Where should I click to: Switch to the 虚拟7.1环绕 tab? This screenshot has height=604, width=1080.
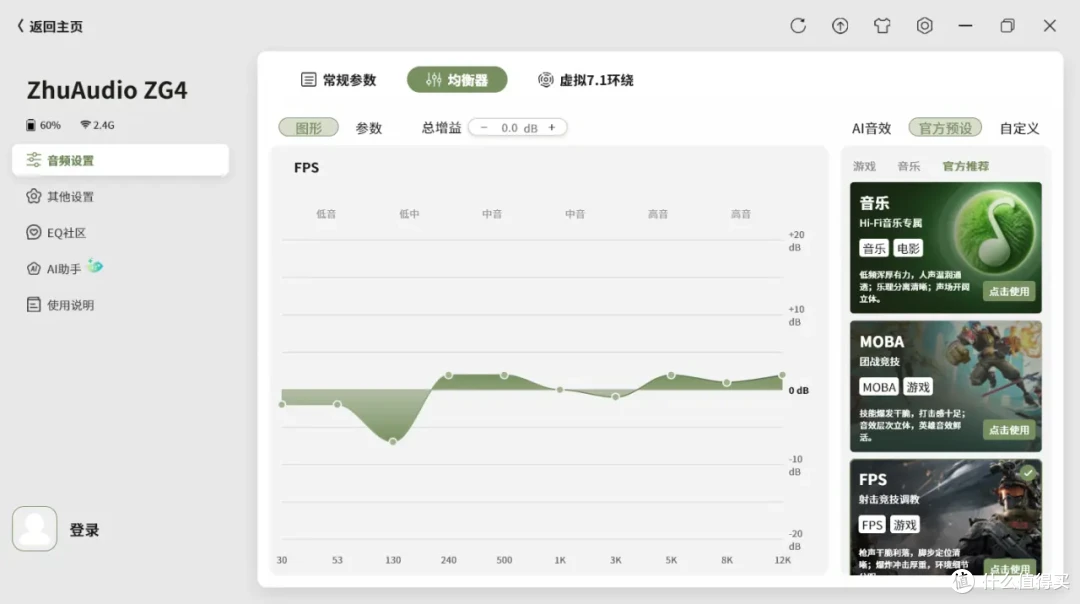tap(585, 80)
